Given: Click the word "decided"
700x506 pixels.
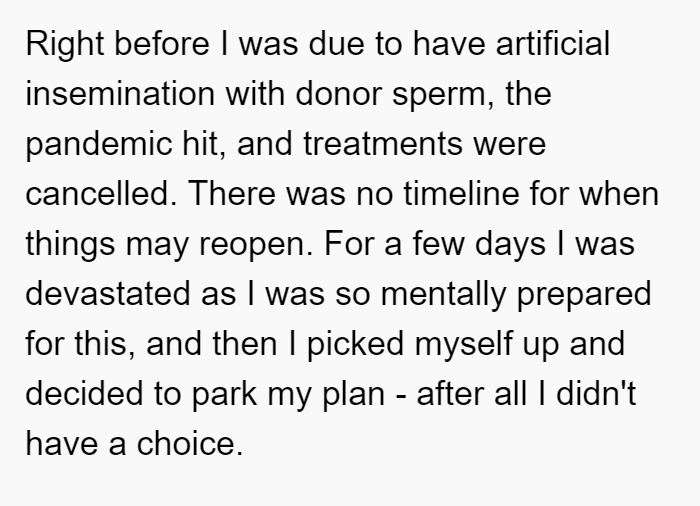Looking at the screenshot, I should pos(84,393).
